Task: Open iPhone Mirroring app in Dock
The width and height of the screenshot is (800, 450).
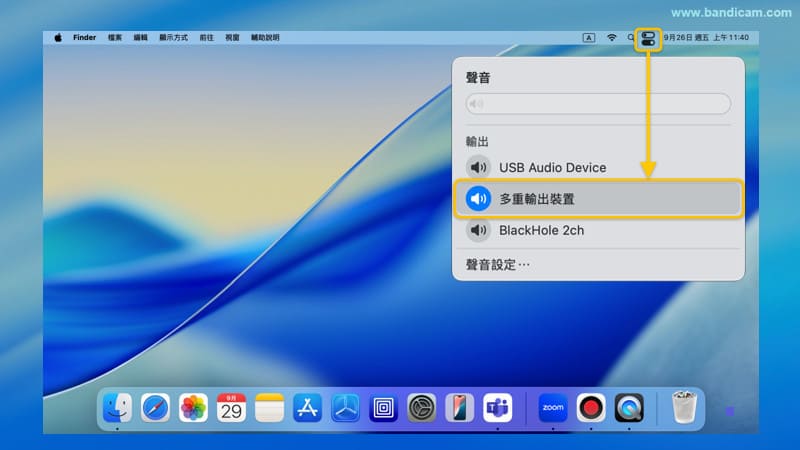Action: pyautogui.click(x=459, y=408)
